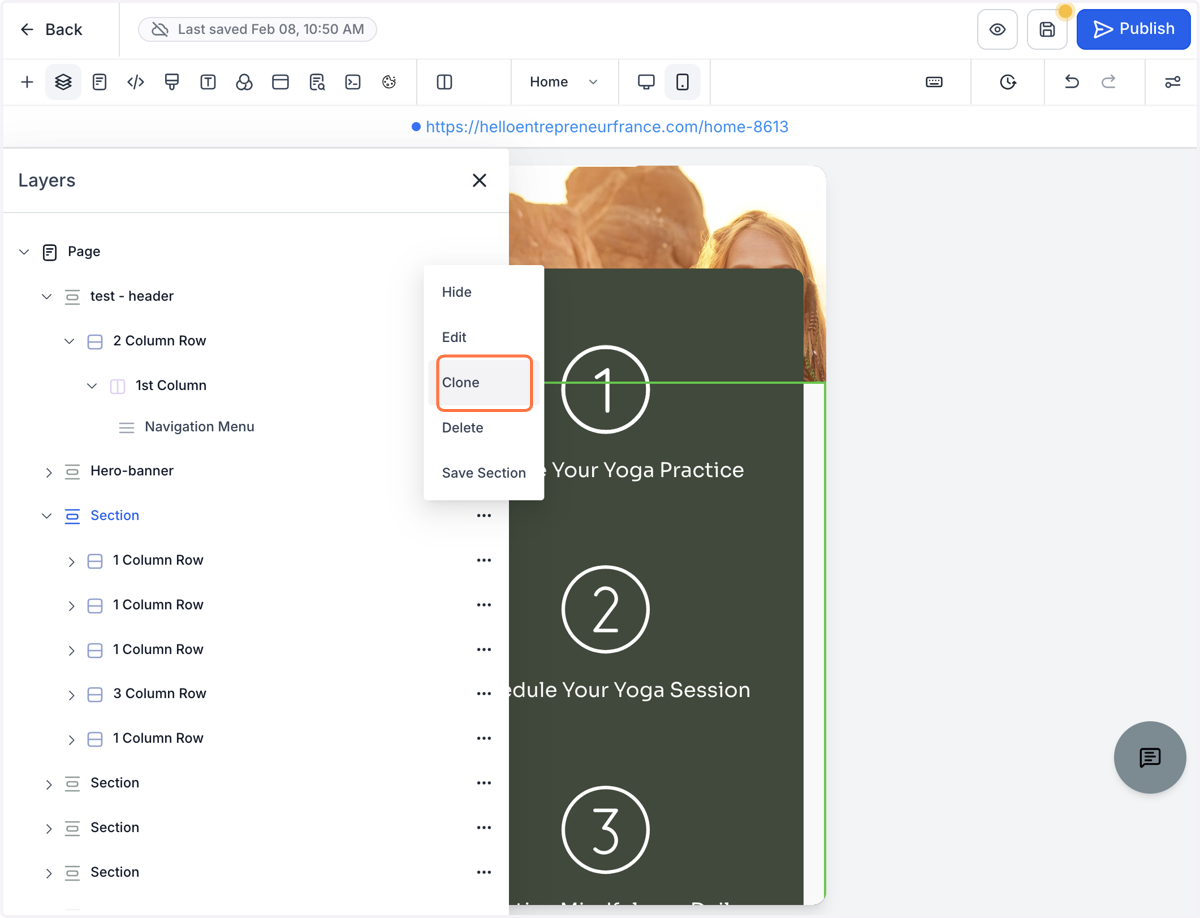Open the paint brush styling icon

(x=172, y=82)
